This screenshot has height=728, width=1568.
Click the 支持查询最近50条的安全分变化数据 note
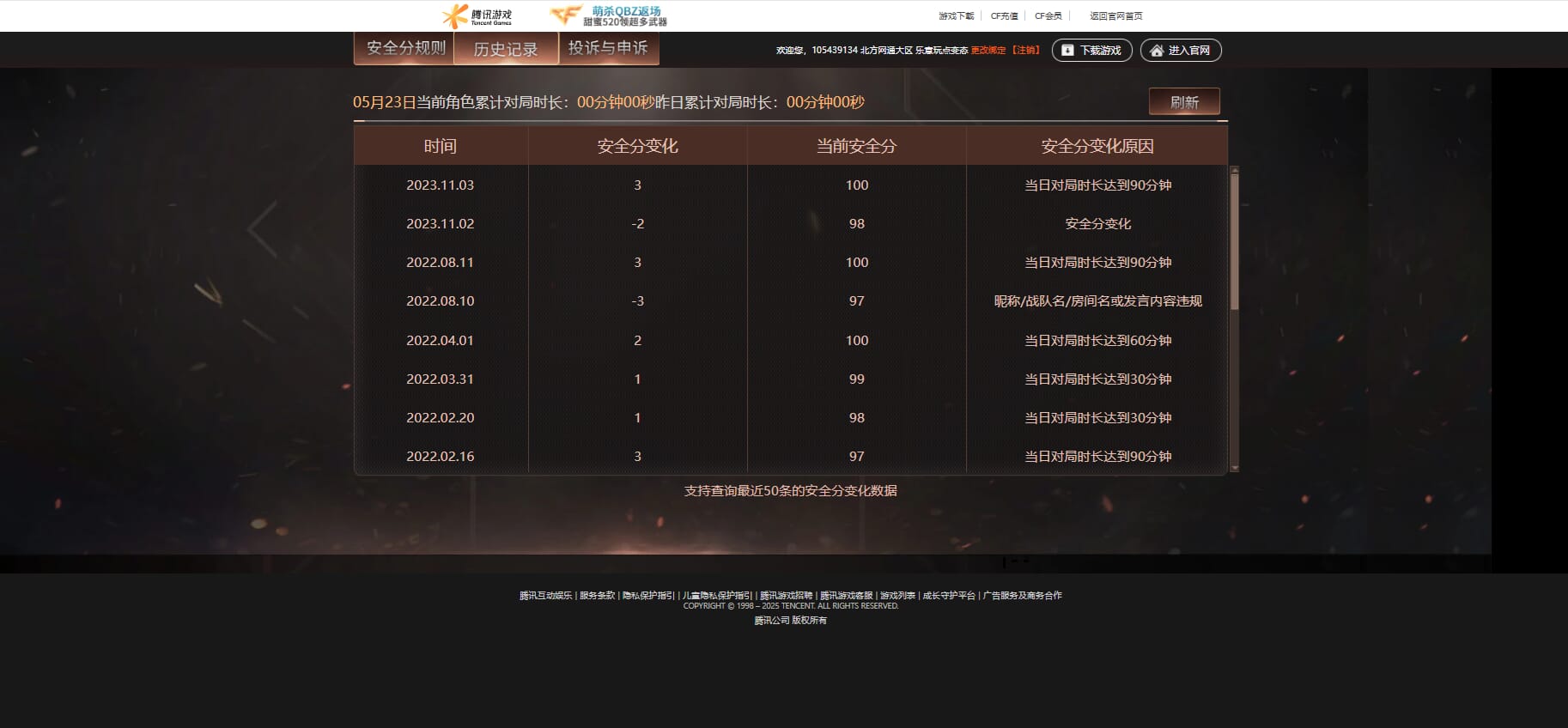[x=790, y=491]
